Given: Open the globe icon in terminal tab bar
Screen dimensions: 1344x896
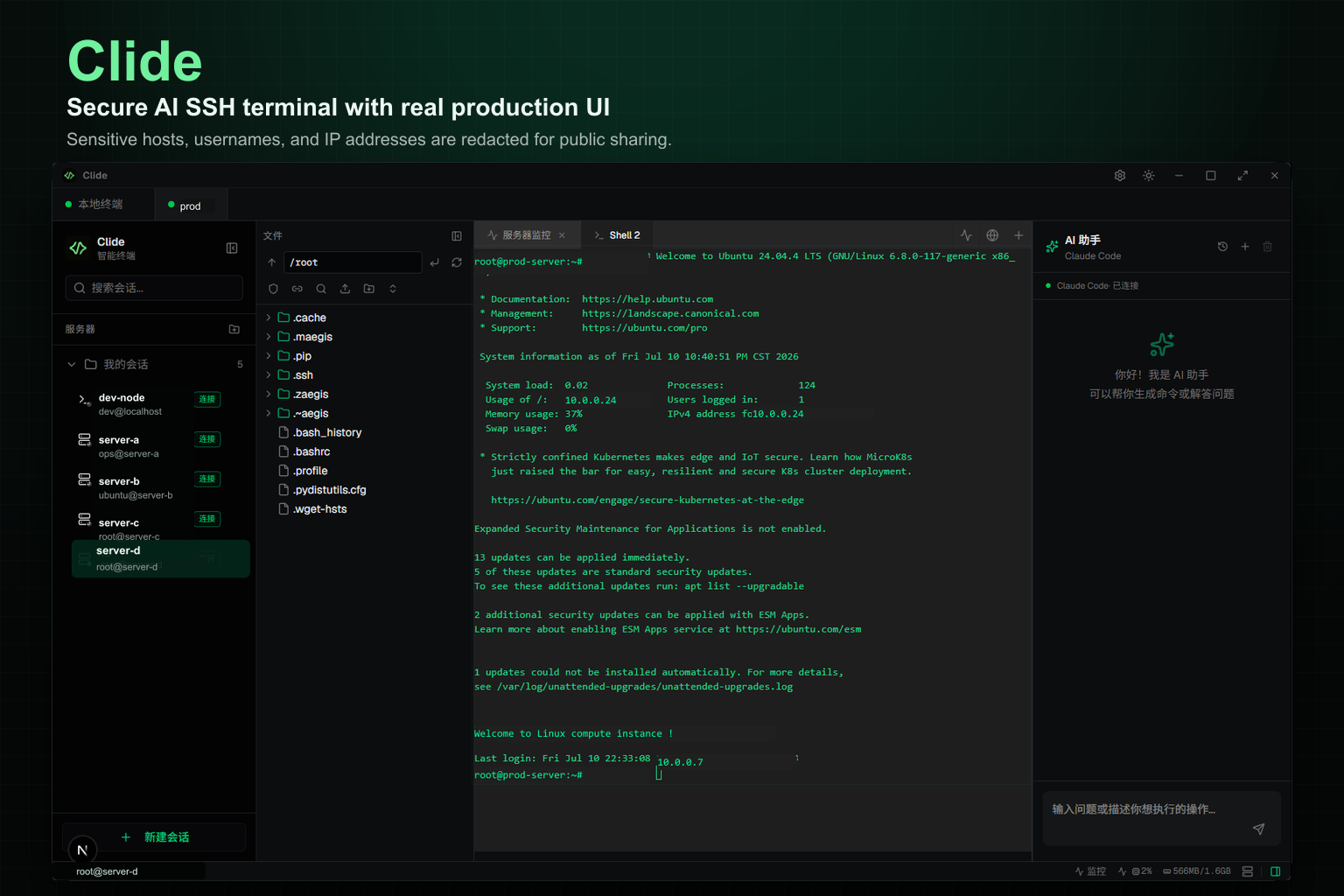Looking at the screenshot, I should click(x=992, y=235).
